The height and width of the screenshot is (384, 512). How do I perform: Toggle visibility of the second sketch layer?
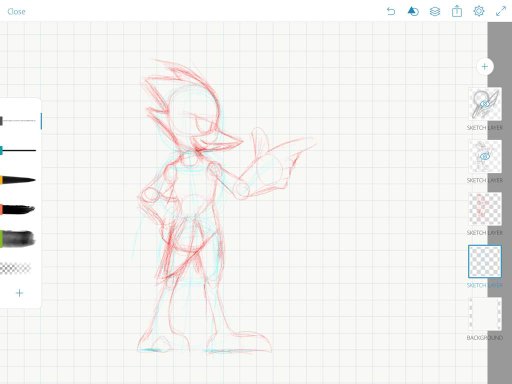tap(485, 156)
